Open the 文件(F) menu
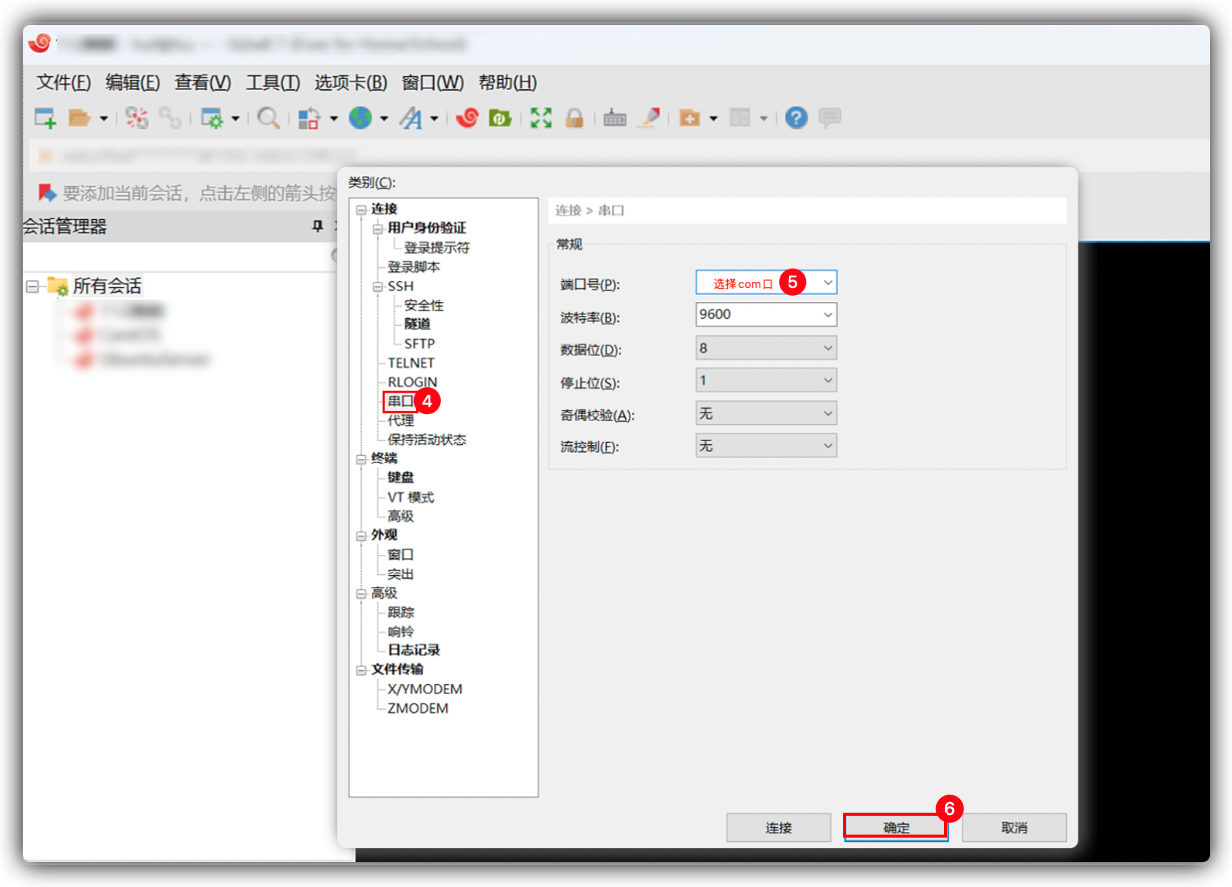 click(x=63, y=82)
